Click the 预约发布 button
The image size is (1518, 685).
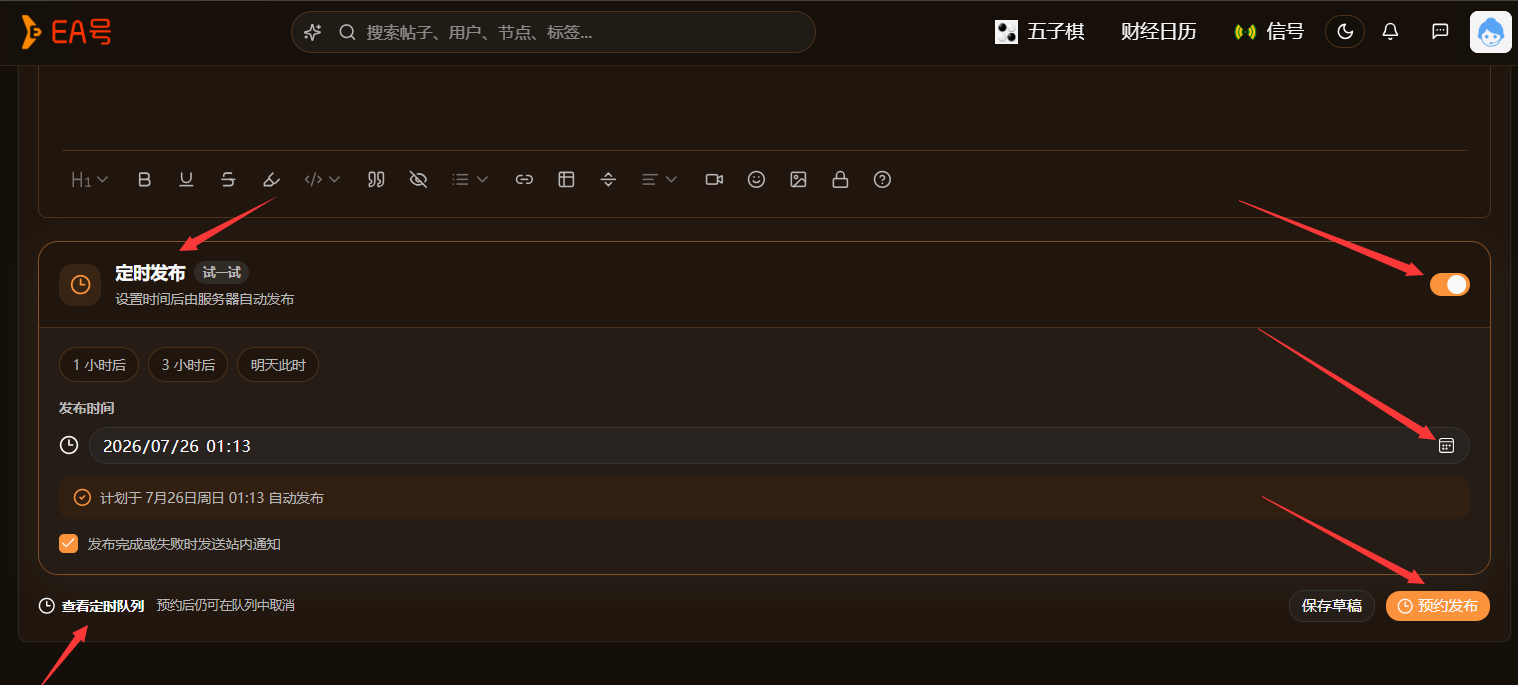coord(1437,606)
